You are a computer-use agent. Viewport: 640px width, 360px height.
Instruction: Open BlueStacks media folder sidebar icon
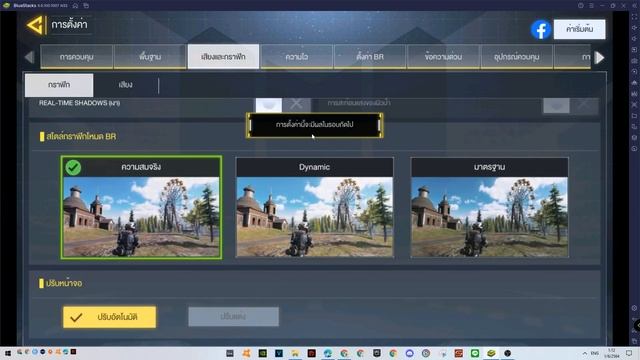[x=634, y=116]
